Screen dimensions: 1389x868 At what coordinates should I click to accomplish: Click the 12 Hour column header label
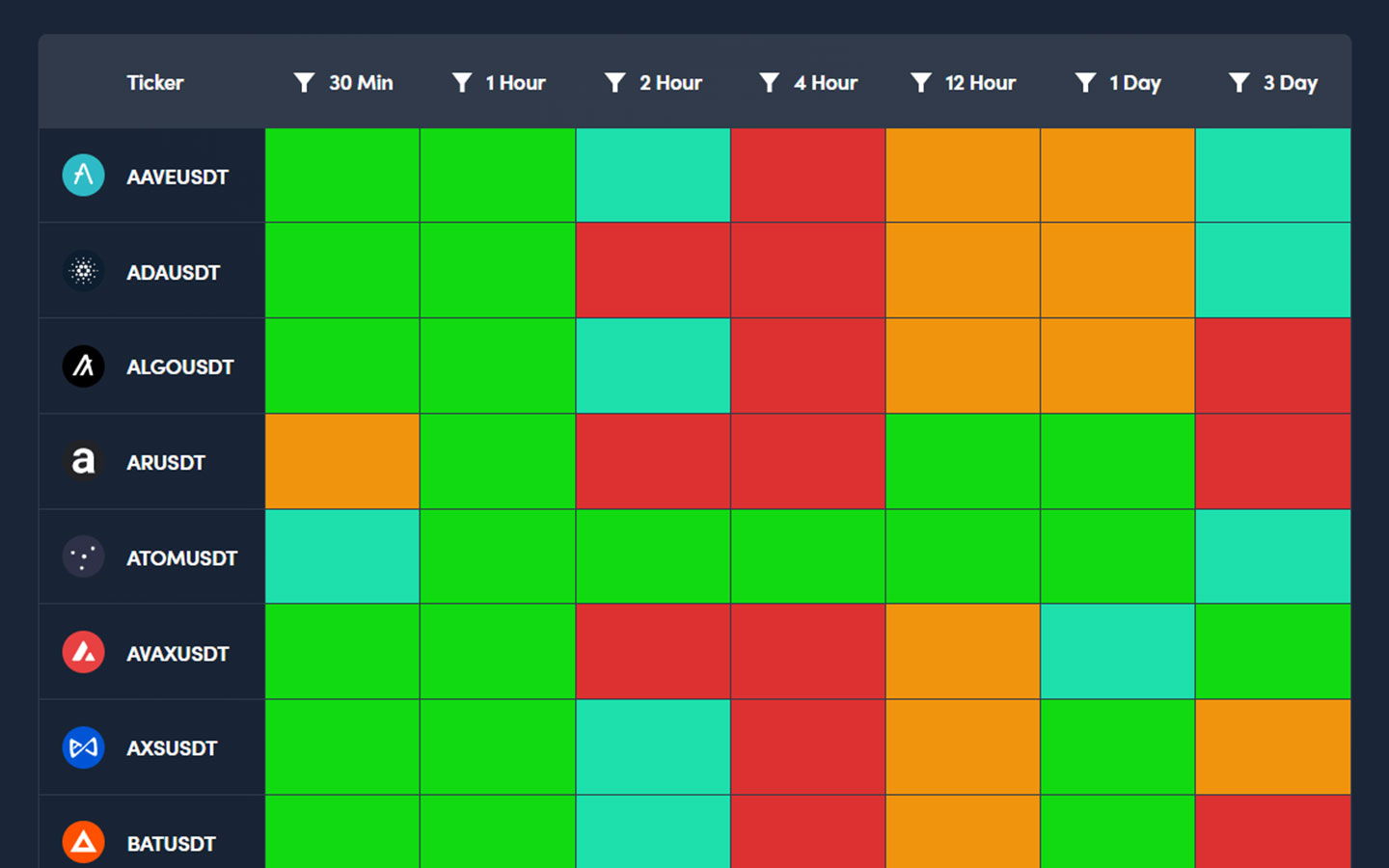coord(980,83)
